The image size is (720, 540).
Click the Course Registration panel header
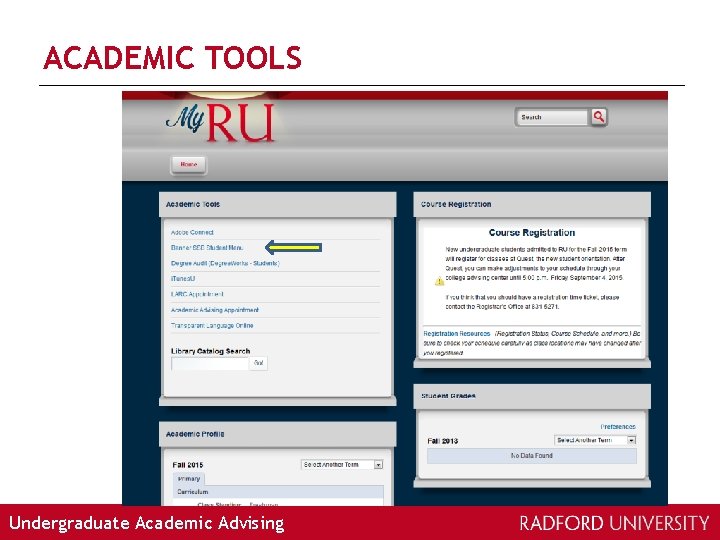click(532, 204)
